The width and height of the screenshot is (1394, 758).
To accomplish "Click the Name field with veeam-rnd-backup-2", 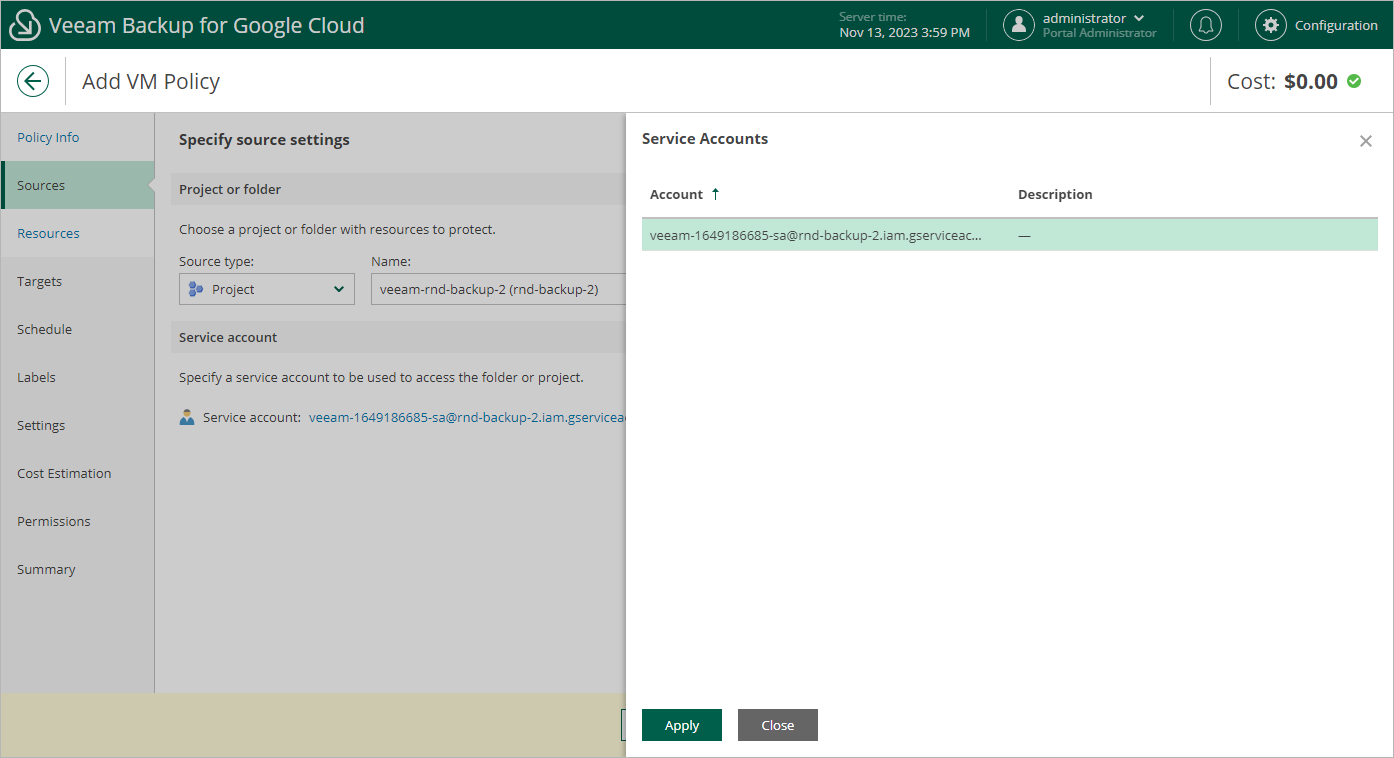I will [498, 289].
